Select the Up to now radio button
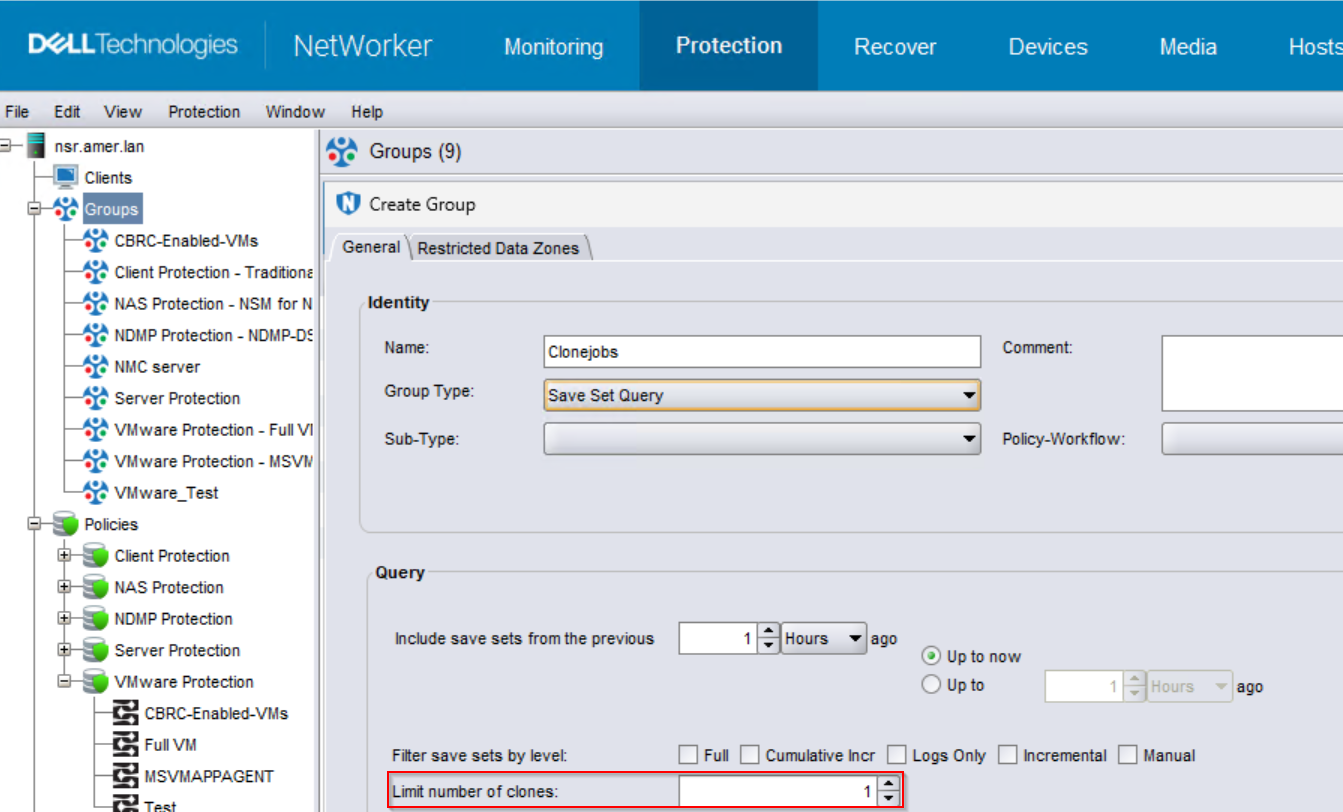The image size is (1343, 812). click(931, 656)
